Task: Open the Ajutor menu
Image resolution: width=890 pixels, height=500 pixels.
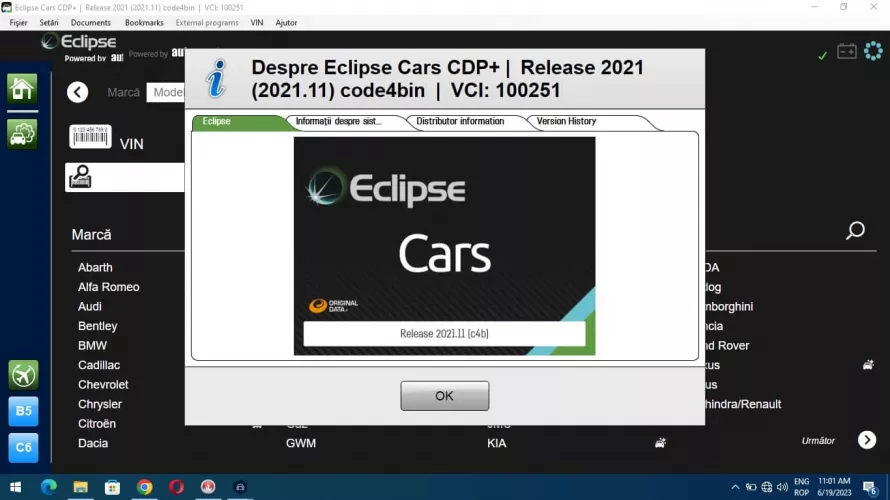Action: [x=286, y=23]
